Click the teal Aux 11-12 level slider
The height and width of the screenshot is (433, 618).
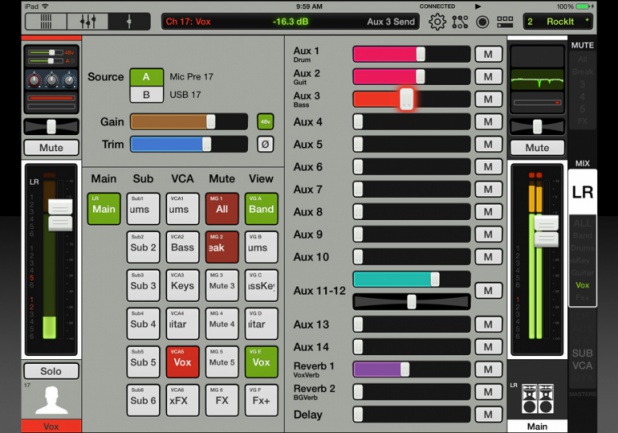[x=411, y=279]
